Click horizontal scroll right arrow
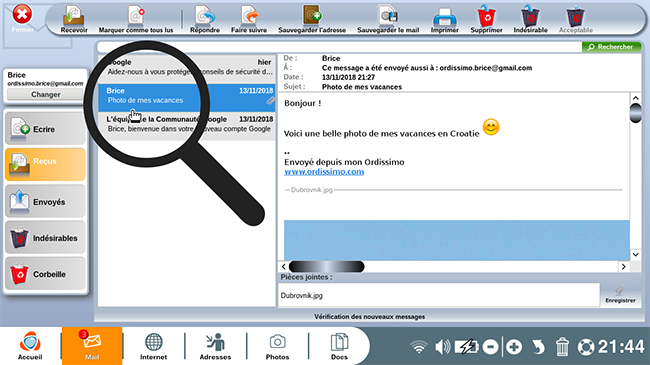This screenshot has height=365, width=650. point(624,267)
